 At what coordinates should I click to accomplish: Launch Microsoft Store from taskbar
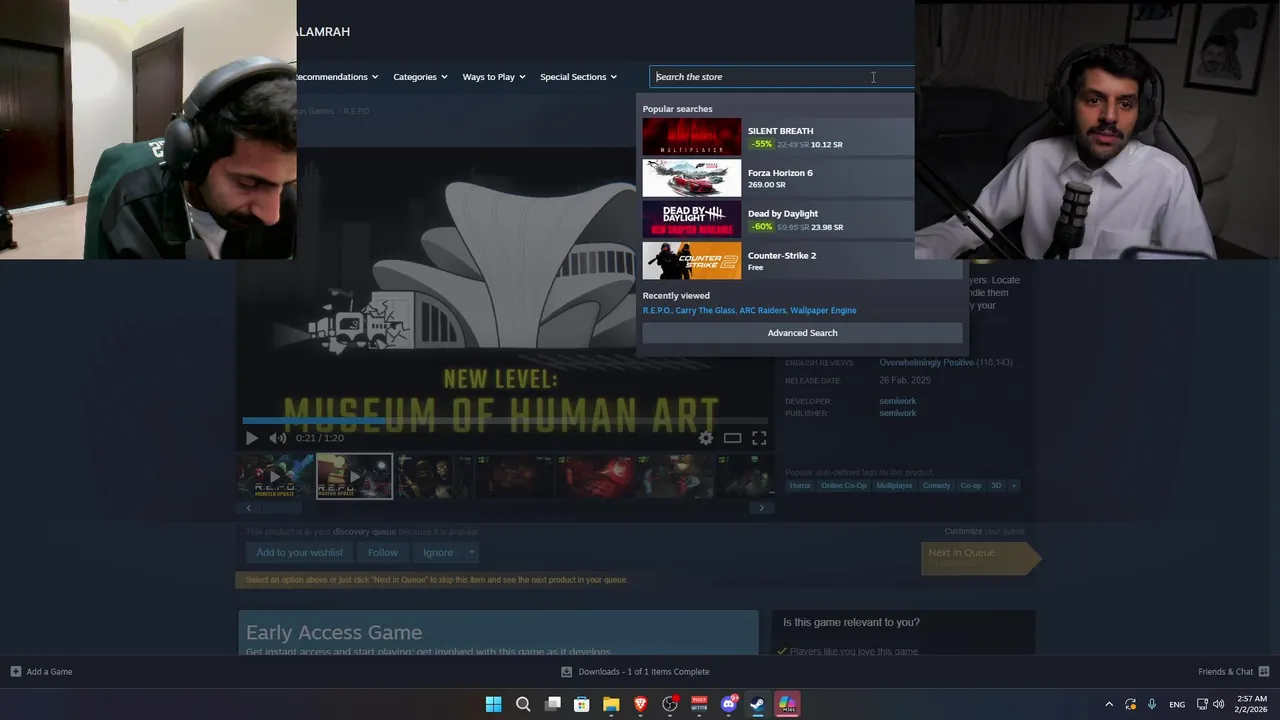tap(581, 704)
